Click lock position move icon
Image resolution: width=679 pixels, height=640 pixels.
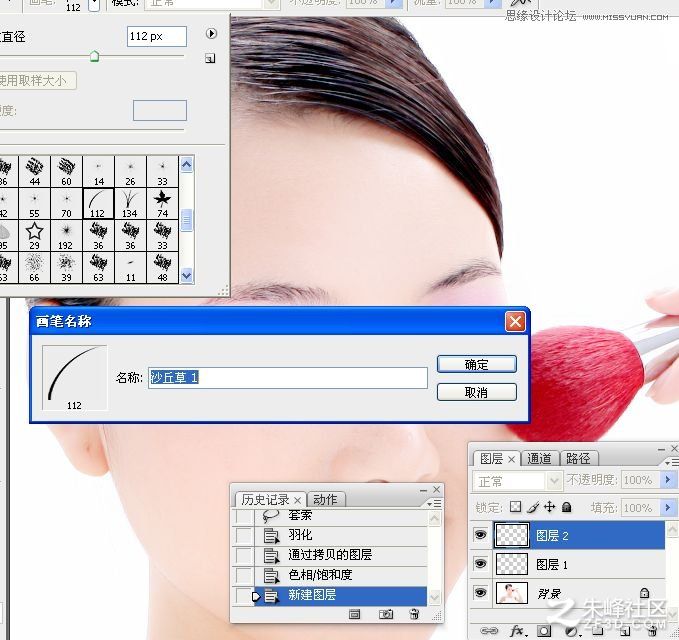tap(550, 507)
